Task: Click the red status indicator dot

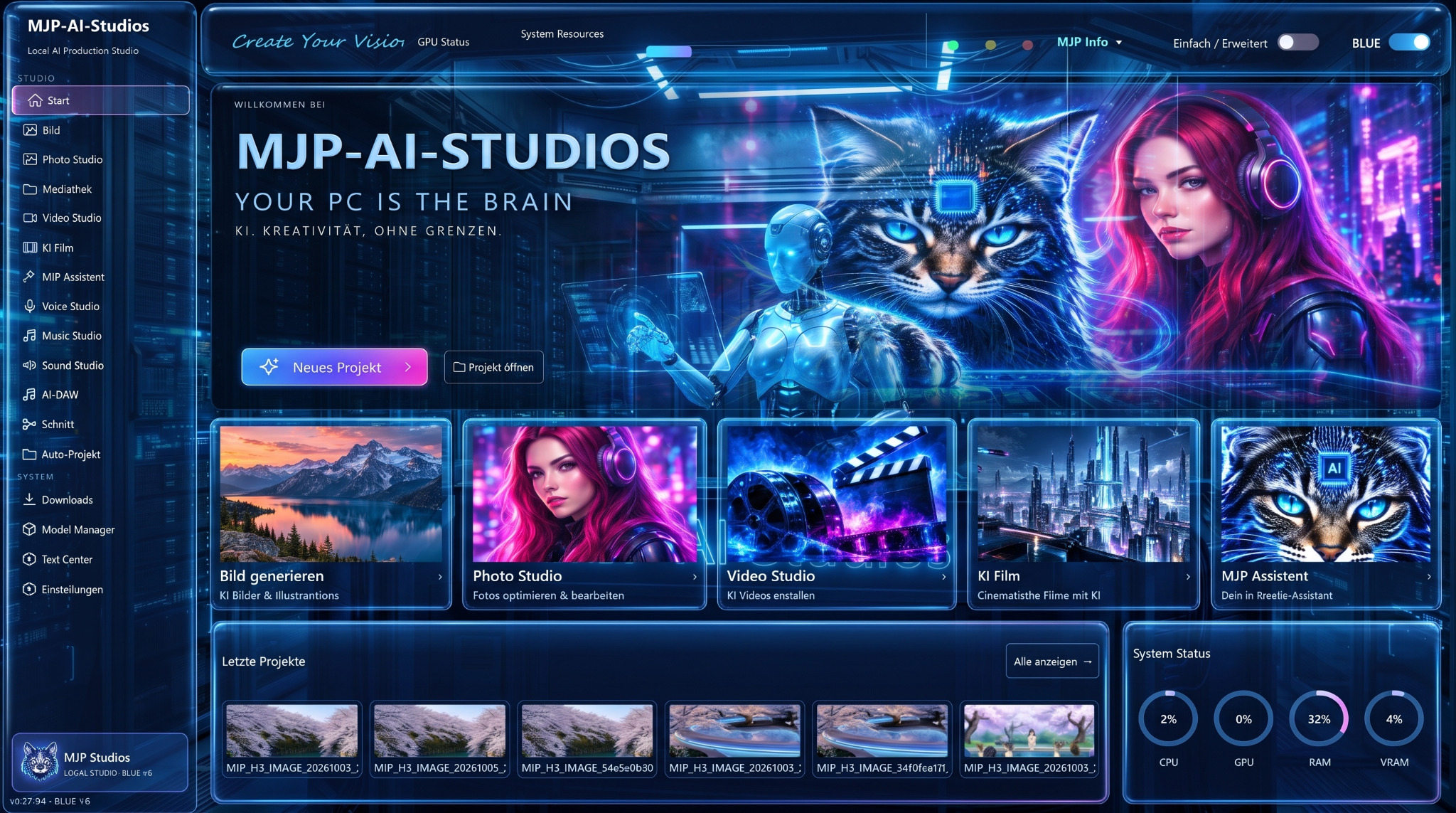Action: 1027,45
